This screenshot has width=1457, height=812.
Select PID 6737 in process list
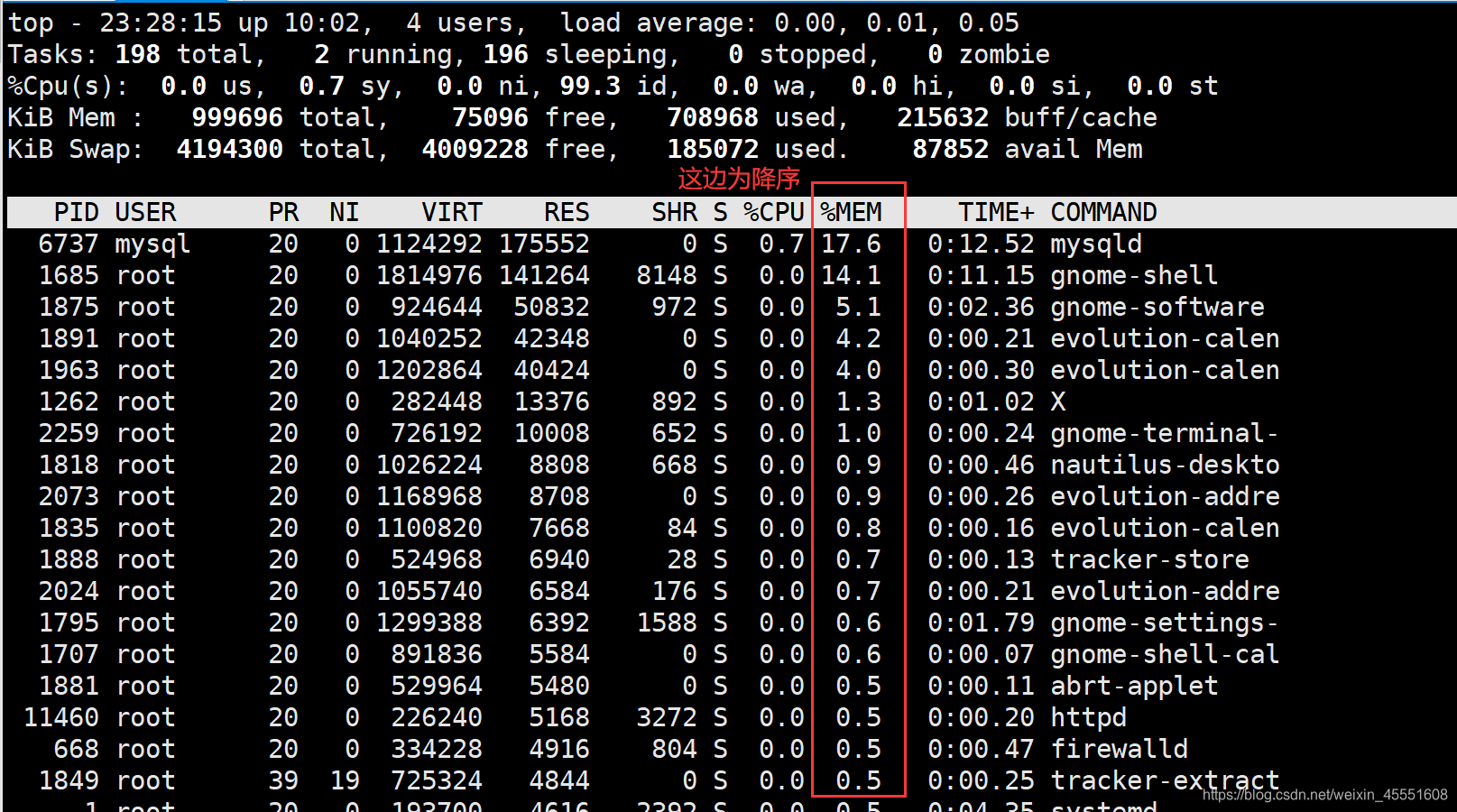coord(69,244)
